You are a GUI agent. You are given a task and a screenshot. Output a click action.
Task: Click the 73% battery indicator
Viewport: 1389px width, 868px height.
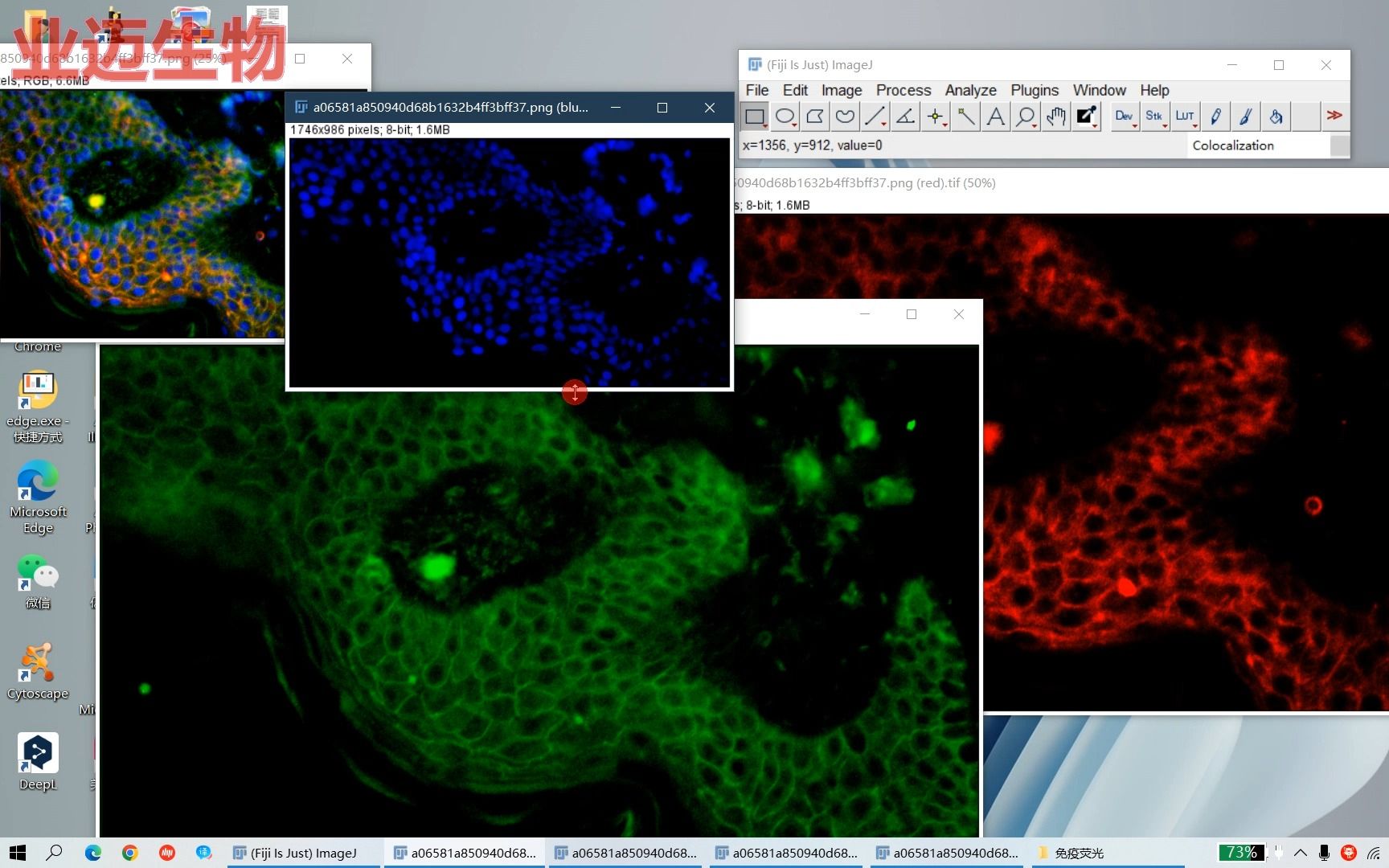coord(1241,852)
